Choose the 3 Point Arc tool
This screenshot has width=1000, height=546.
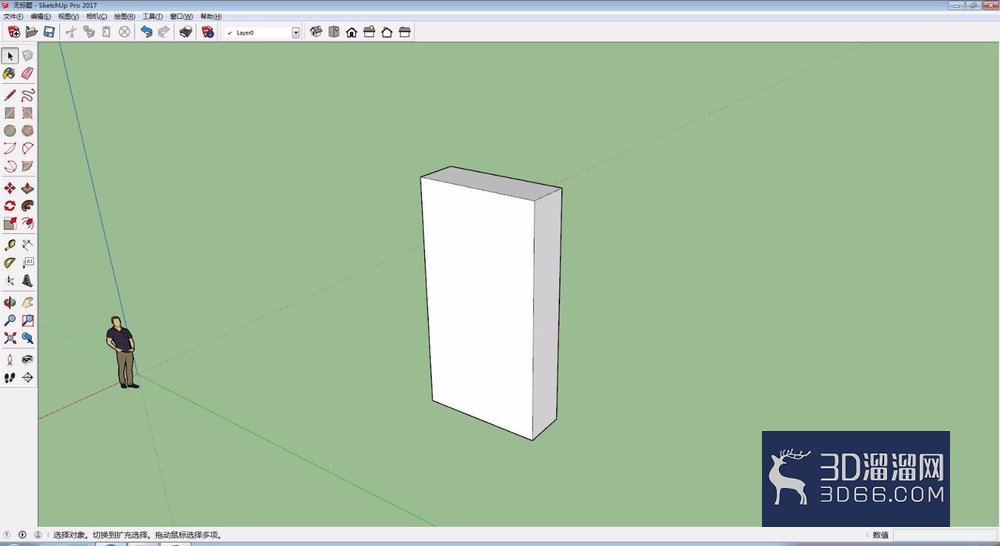point(10,166)
